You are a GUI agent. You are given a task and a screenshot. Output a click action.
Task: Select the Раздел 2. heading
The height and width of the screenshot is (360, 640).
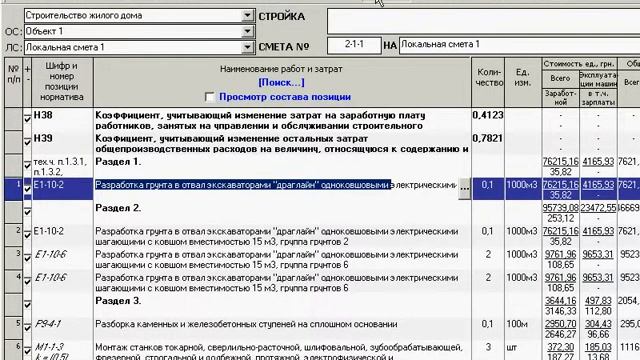(x=118, y=208)
